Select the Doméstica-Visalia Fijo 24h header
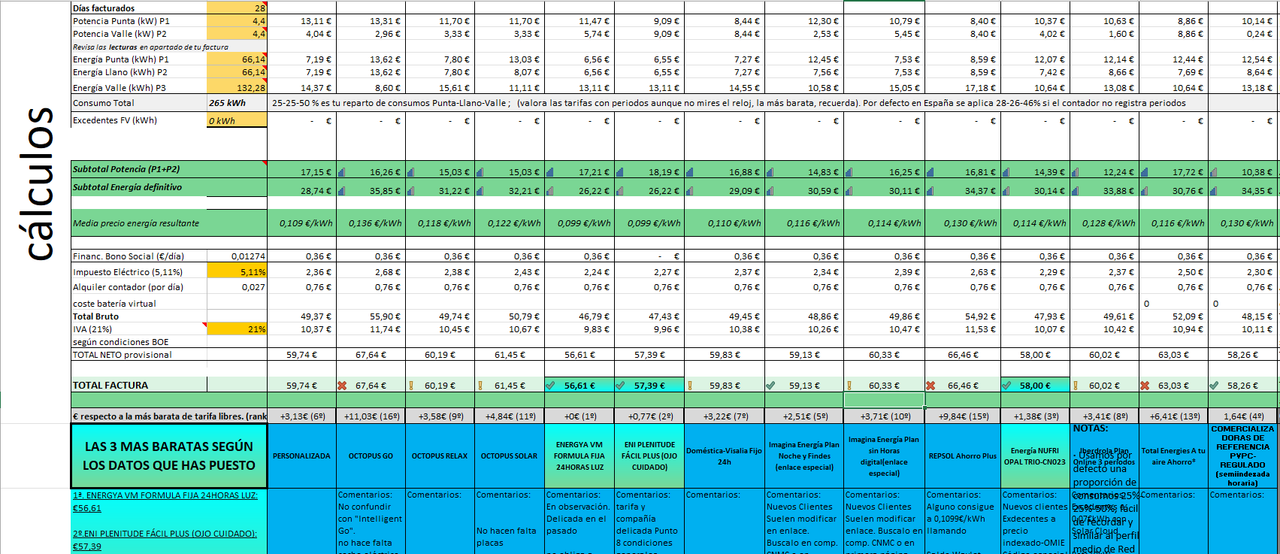 pos(724,454)
